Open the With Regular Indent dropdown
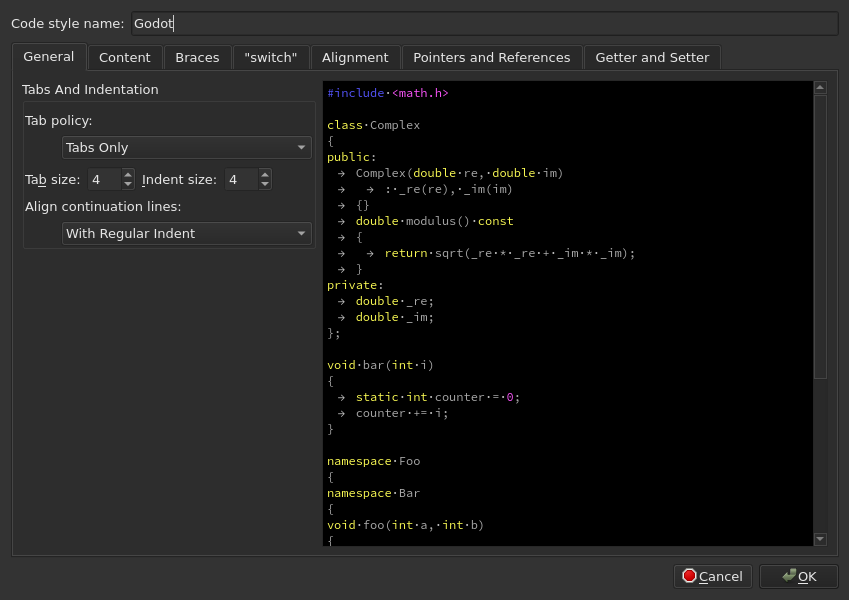849x600 pixels. tap(185, 233)
